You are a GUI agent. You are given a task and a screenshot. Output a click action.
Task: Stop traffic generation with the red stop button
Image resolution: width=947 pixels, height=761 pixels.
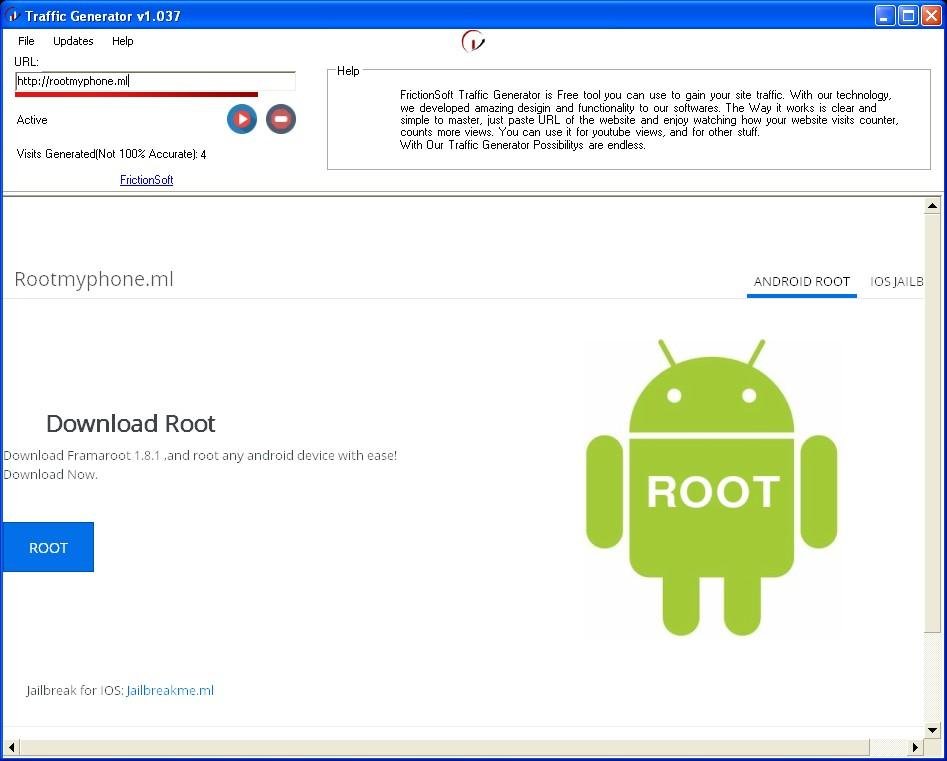(x=281, y=119)
